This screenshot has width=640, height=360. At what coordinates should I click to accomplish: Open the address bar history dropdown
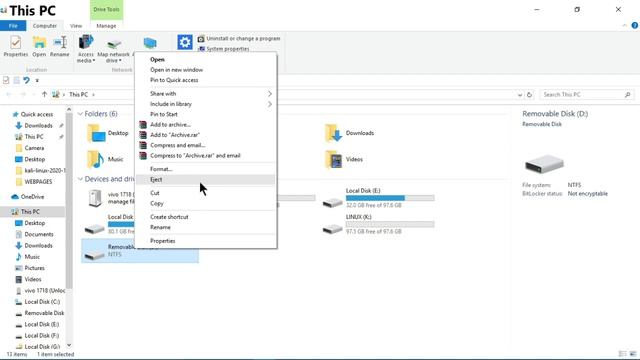tap(520, 95)
